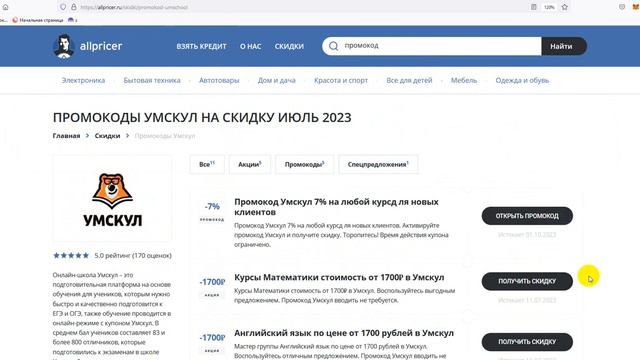The height and width of the screenshot is (360, 640).
Task: Open the СКИДКИ menu item
Action: point(289,47)
